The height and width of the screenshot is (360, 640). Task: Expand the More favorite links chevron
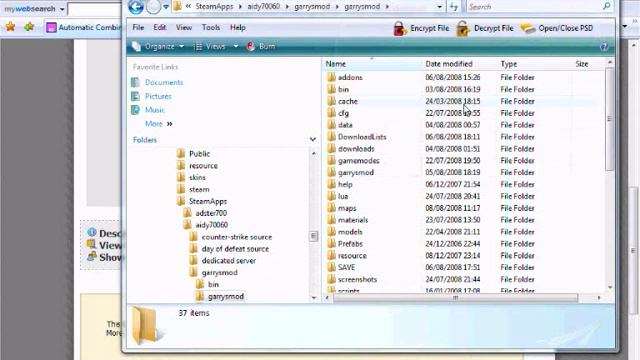tap(169, 124)
